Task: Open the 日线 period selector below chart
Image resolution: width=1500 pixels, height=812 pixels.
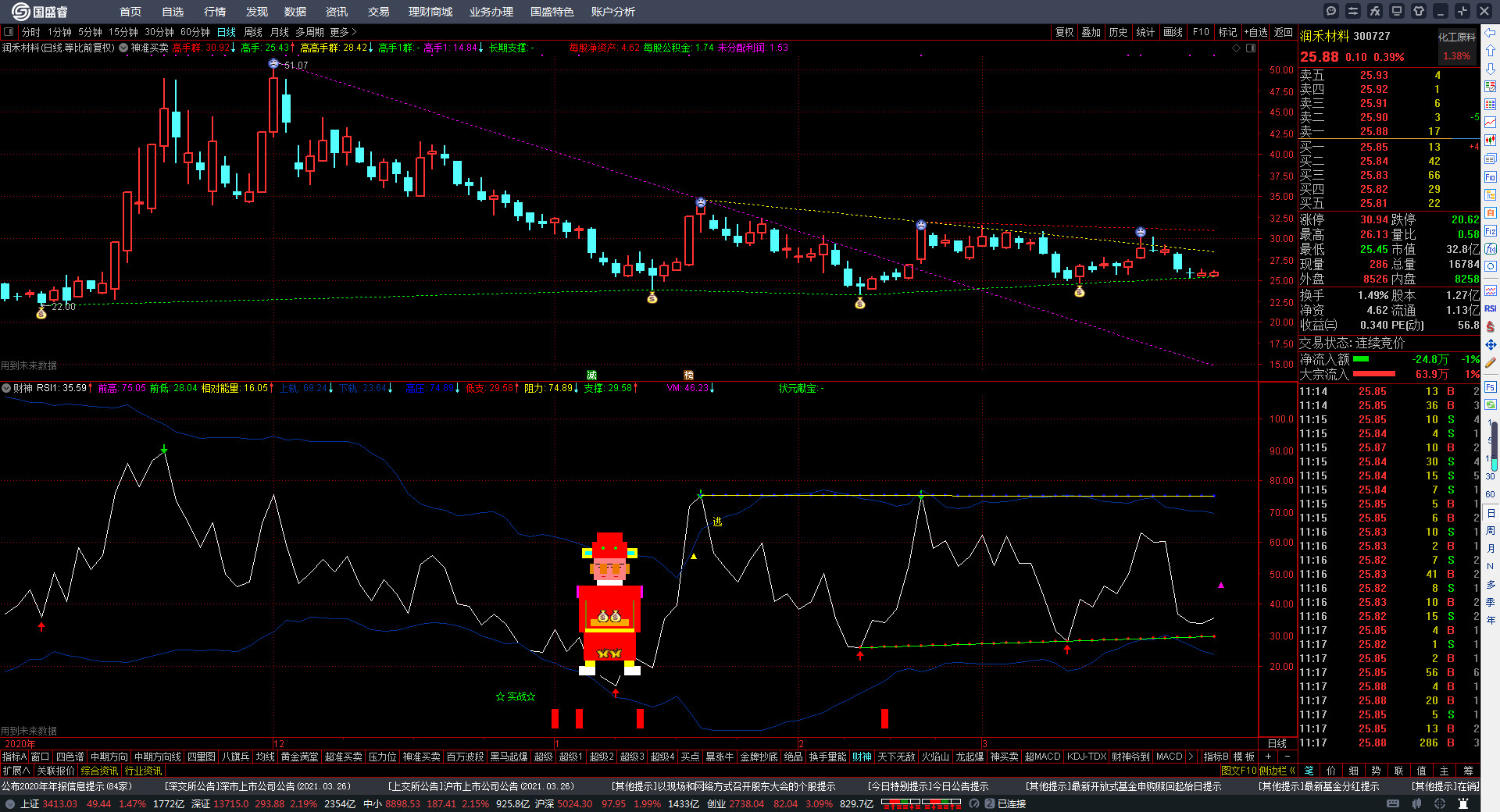Action: (x=1277, y=743)
